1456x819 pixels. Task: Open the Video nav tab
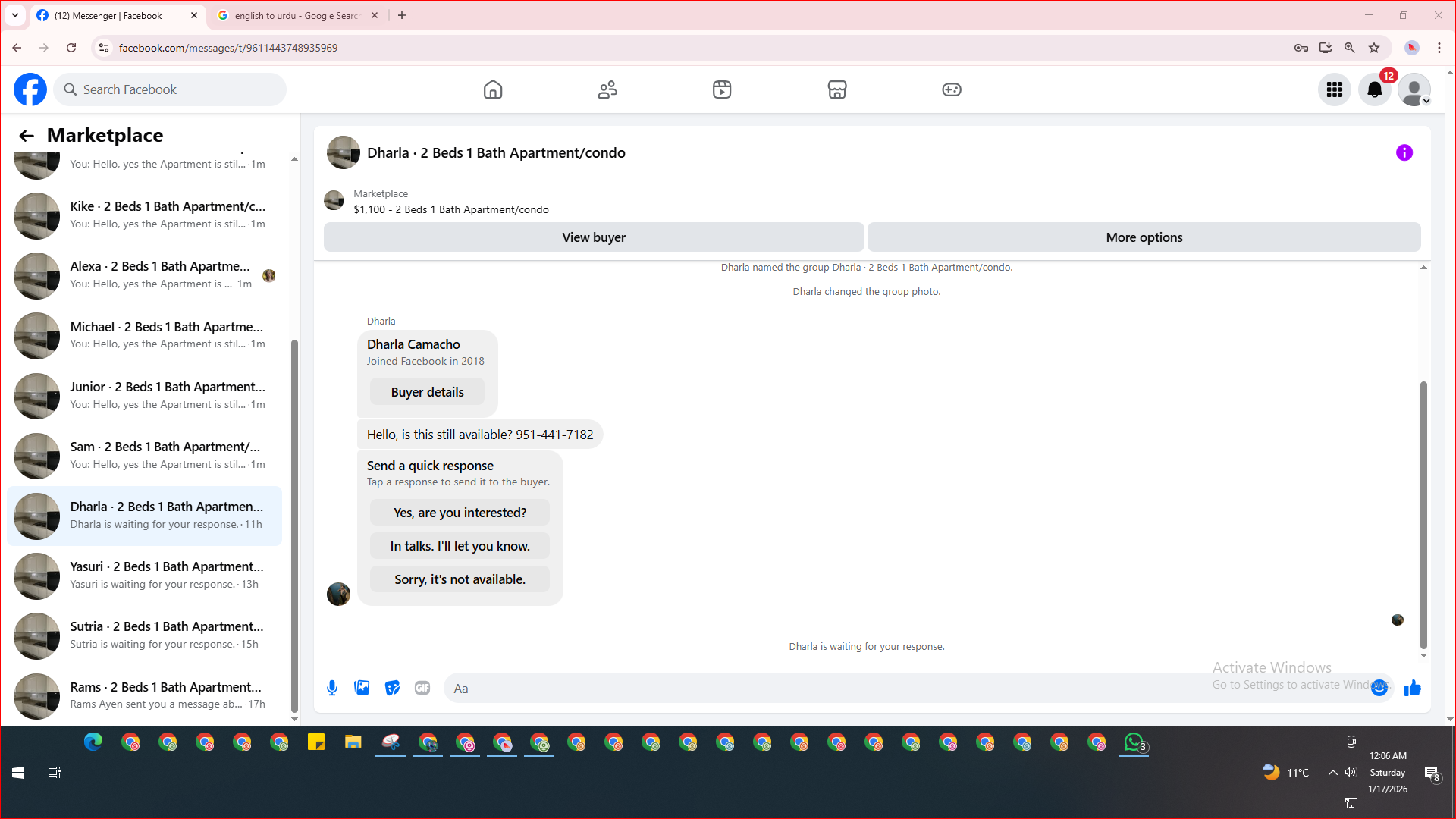click(722, 89)
